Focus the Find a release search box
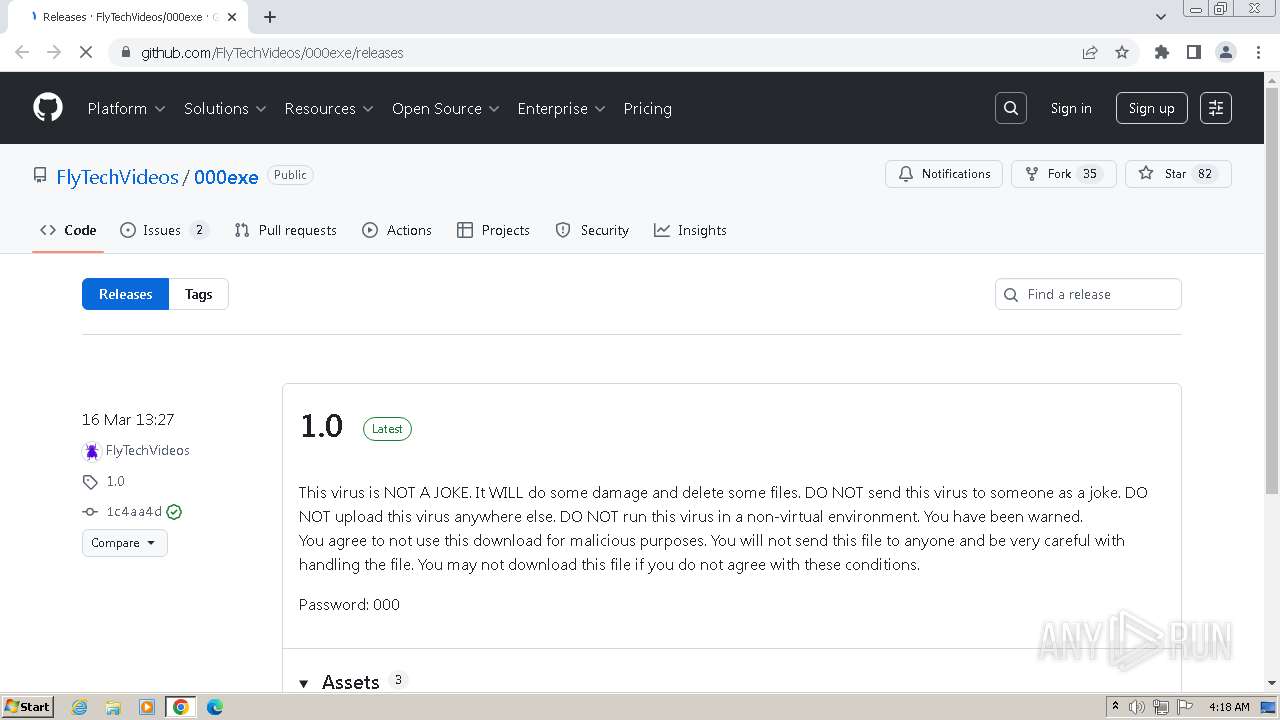Viewport: 1280px width, 720px height. tap(1088, 294)
